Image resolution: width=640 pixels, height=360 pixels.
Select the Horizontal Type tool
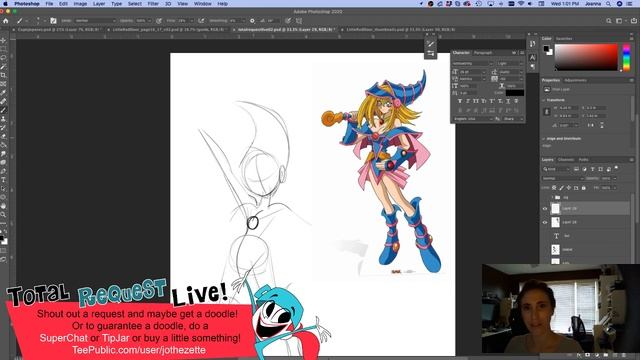[x=3, y=180]
